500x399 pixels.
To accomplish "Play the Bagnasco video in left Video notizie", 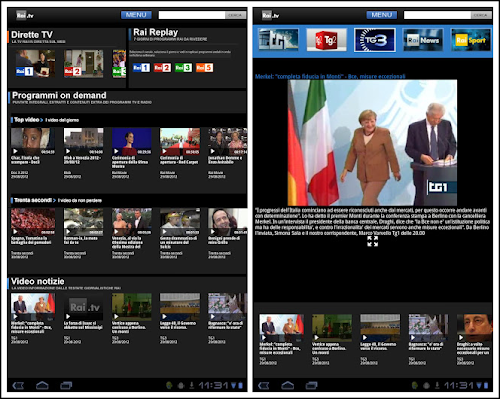I will 228,307.
